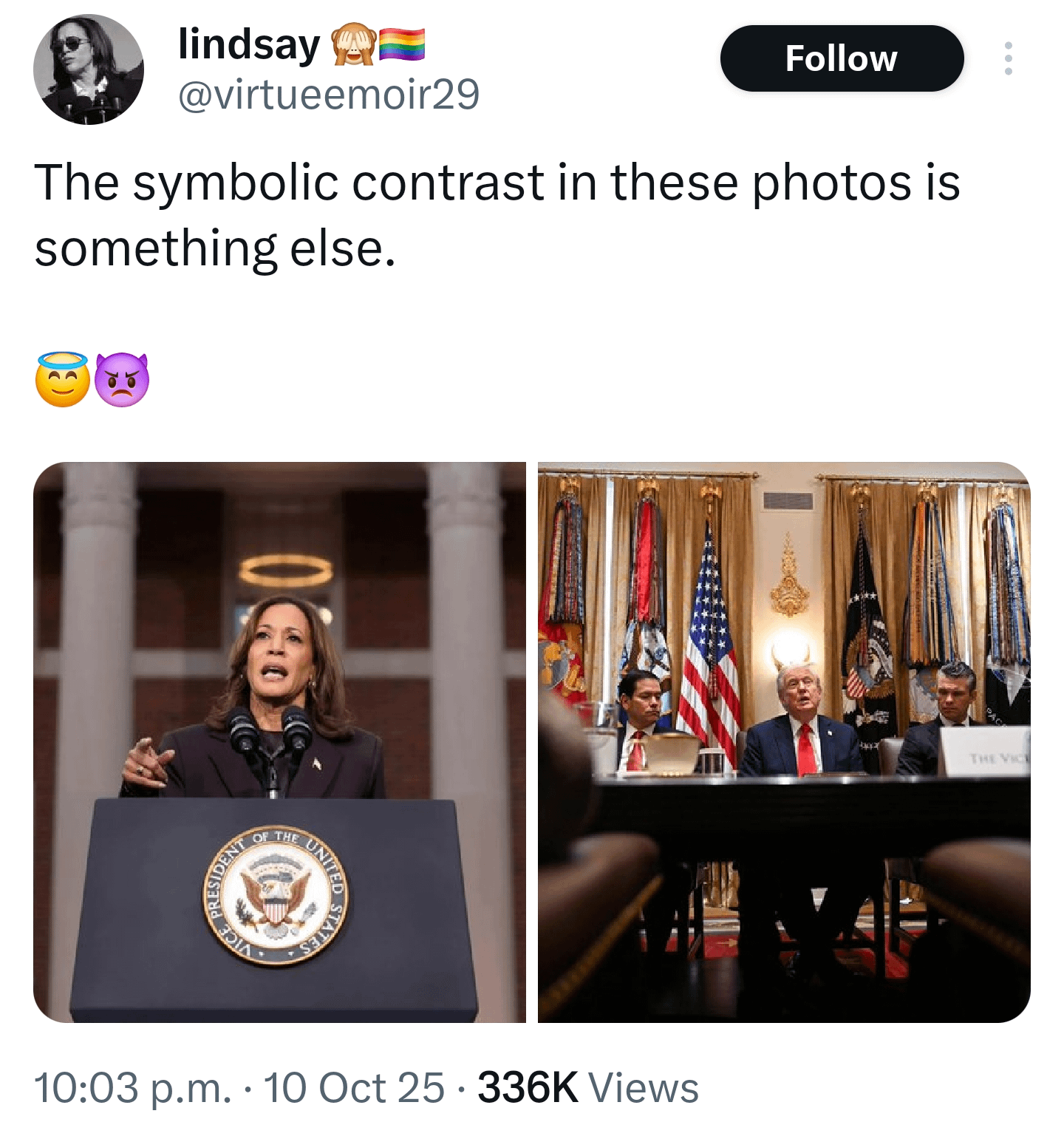This screenshot has height=1122, width=1064.
Task: Click the white name placard on the table
Action: [986, 750]
